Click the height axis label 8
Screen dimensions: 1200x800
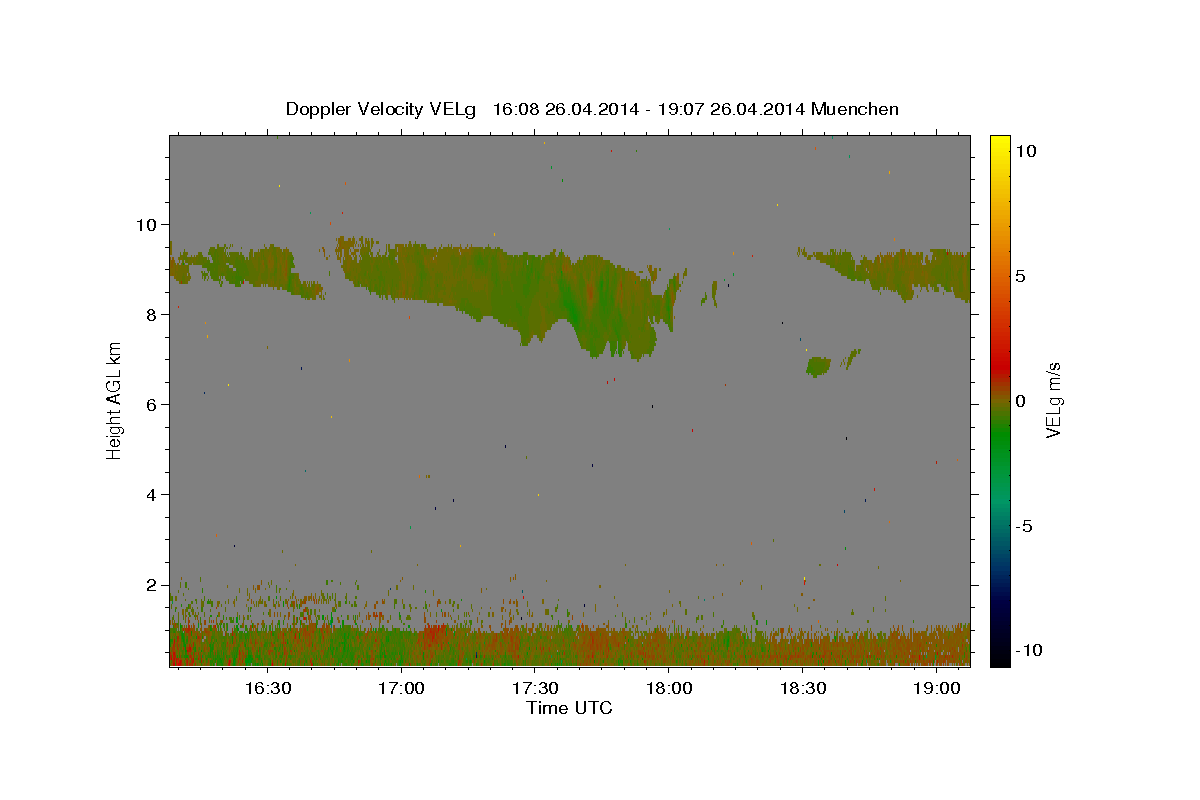tap(151, 314)
